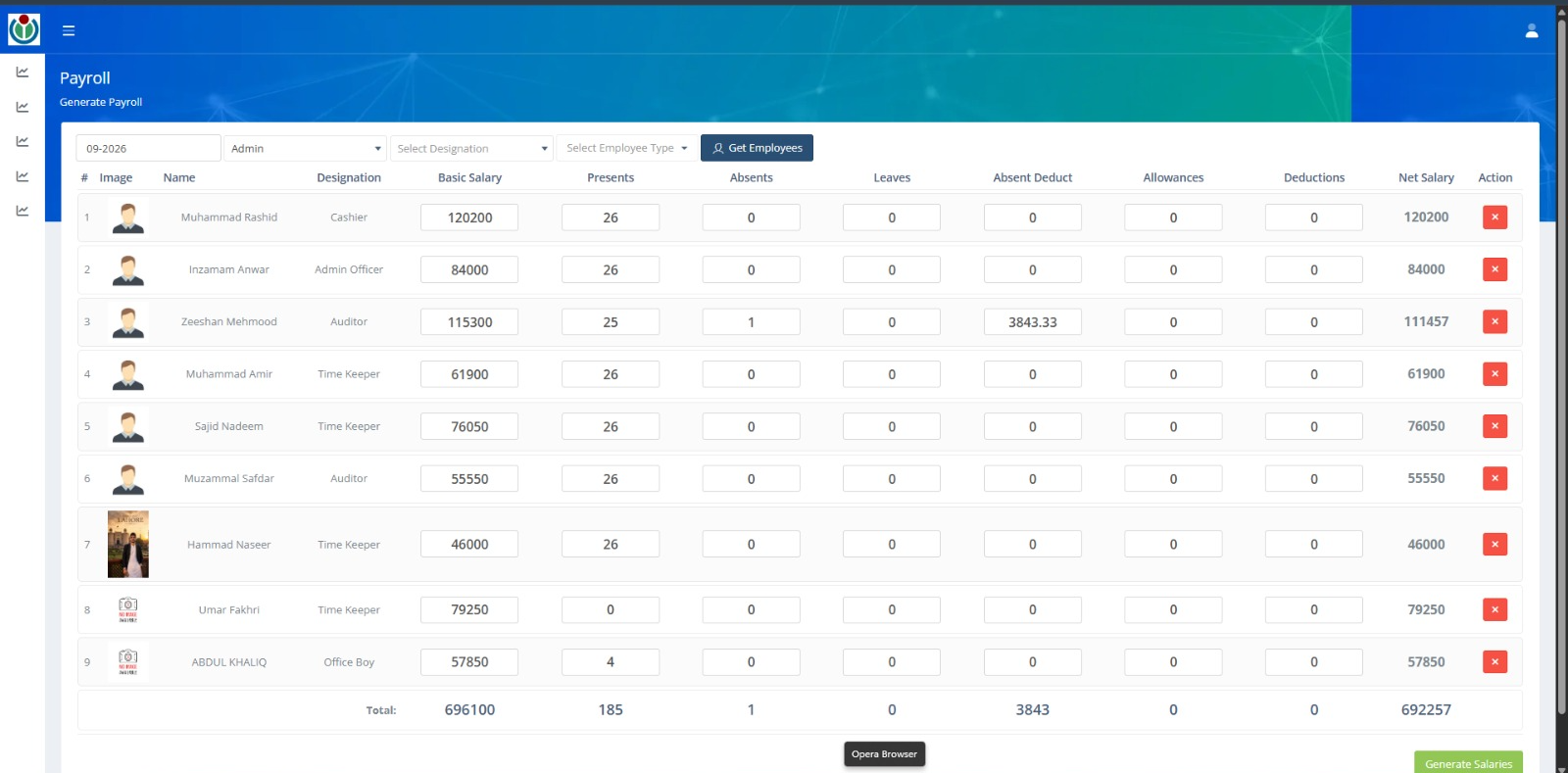1568x773 pixels.
Task: Click Muhammad Rashid's avatar image
Action: [x=128, y=217]
